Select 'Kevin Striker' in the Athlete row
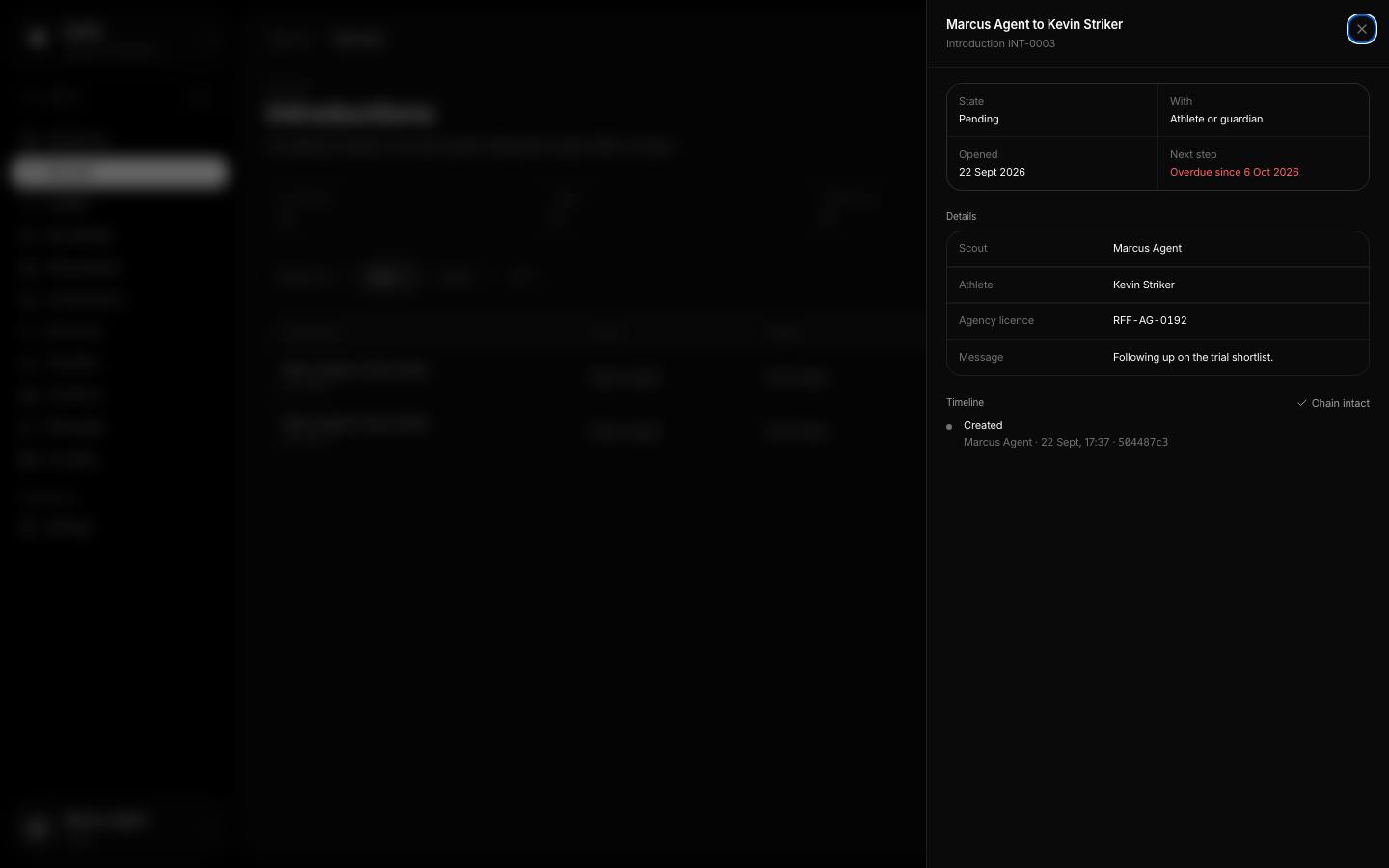The image size is (1389, 868). click(x=1143, y=285)
